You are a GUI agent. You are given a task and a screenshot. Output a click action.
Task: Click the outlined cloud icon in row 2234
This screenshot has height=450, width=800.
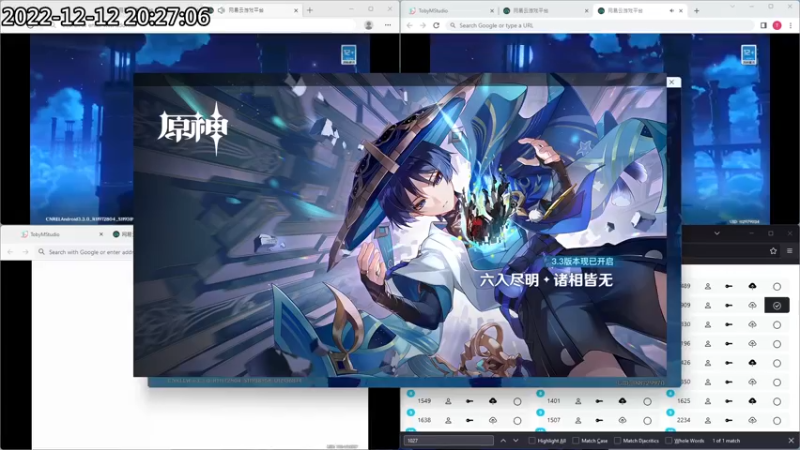click(753, 420)
